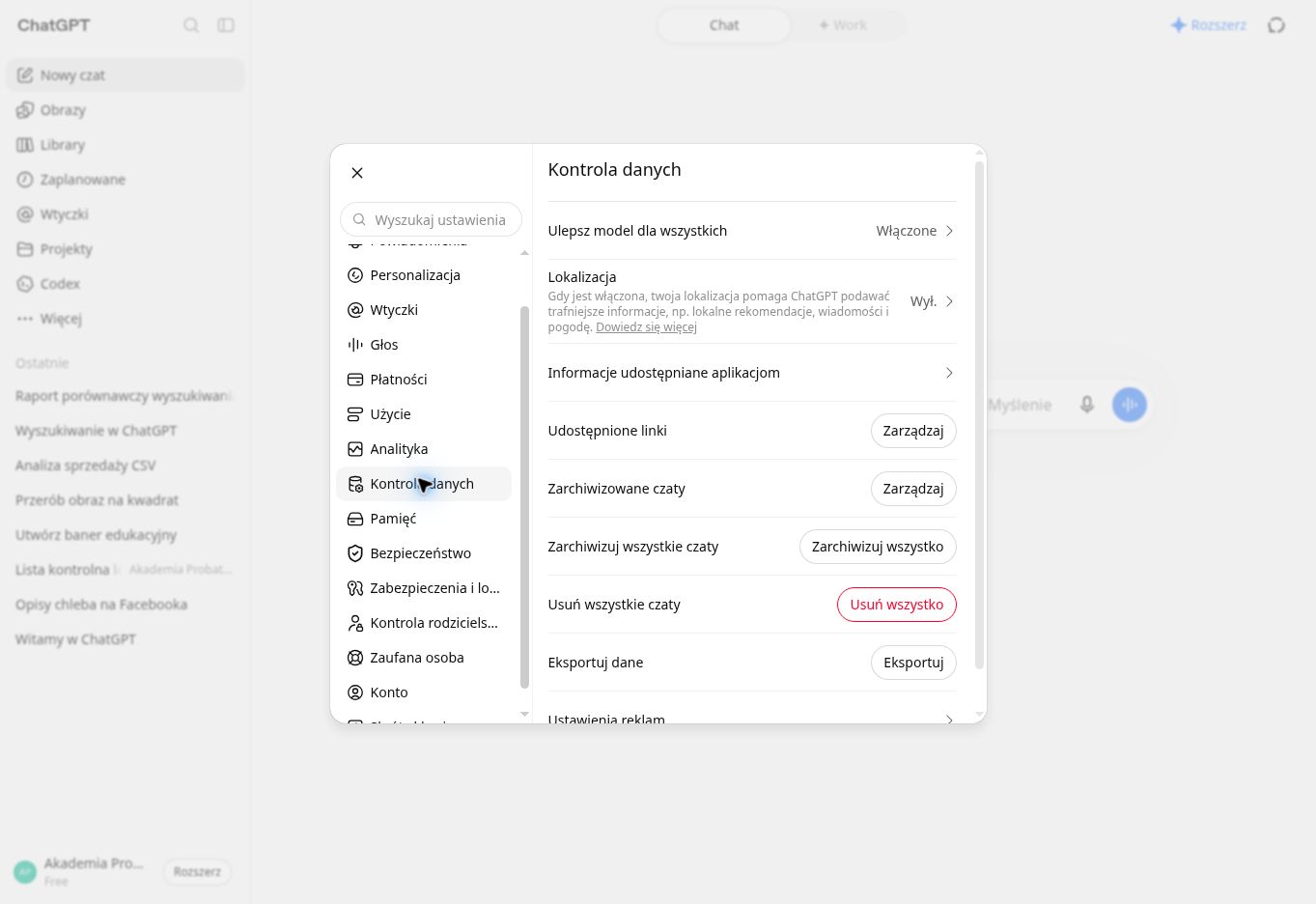The width and height of the screenshot is (1316, 904).
Task: Click the Eksportuj button
Action: click(x=913, y=663)
